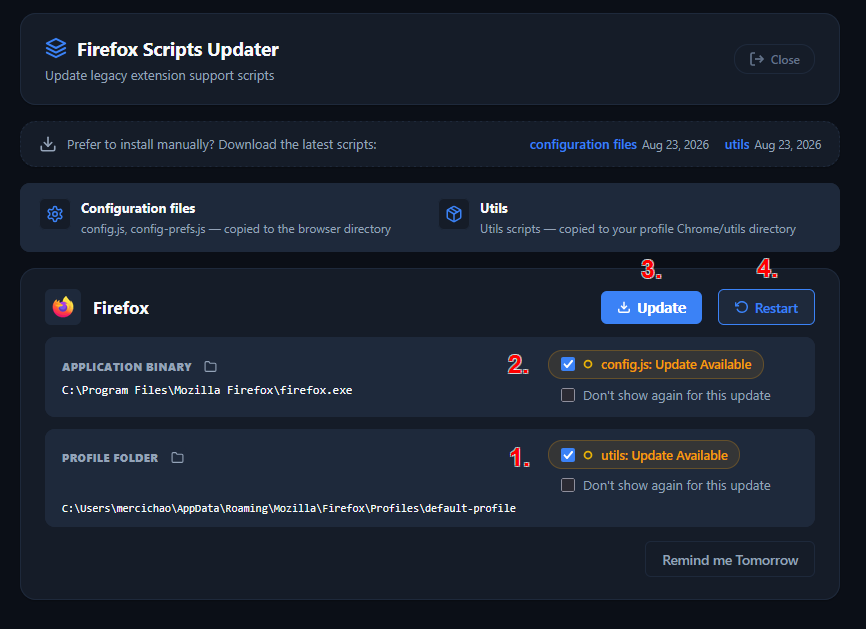Screen dimensions: 866x629
Task: Open the utils download link
Action: [737, 145]
